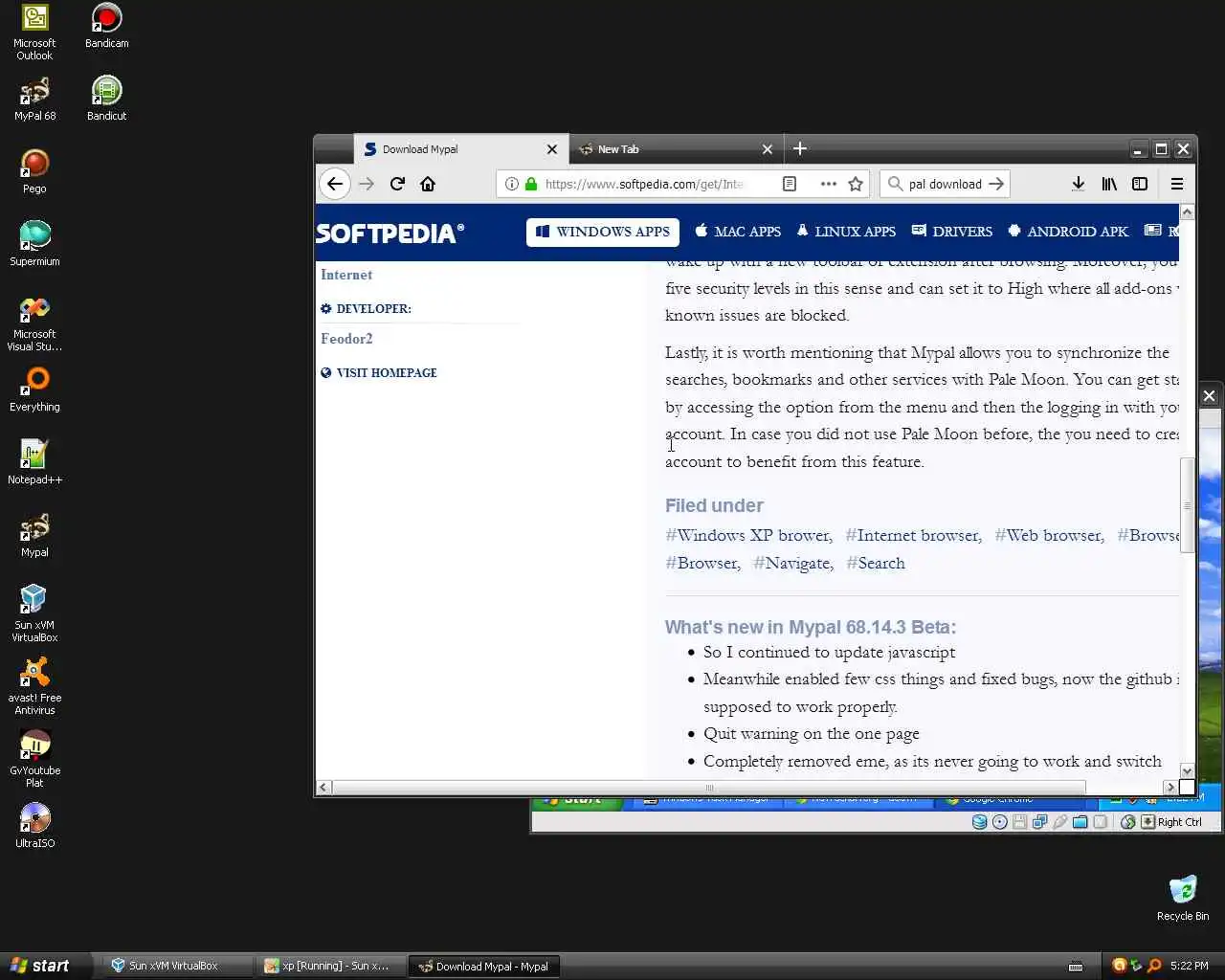Image resolution: width=1225 pixels, height=980 pixels.
Task: Click the search magnifier icon
Action: [x=895, y=184]
